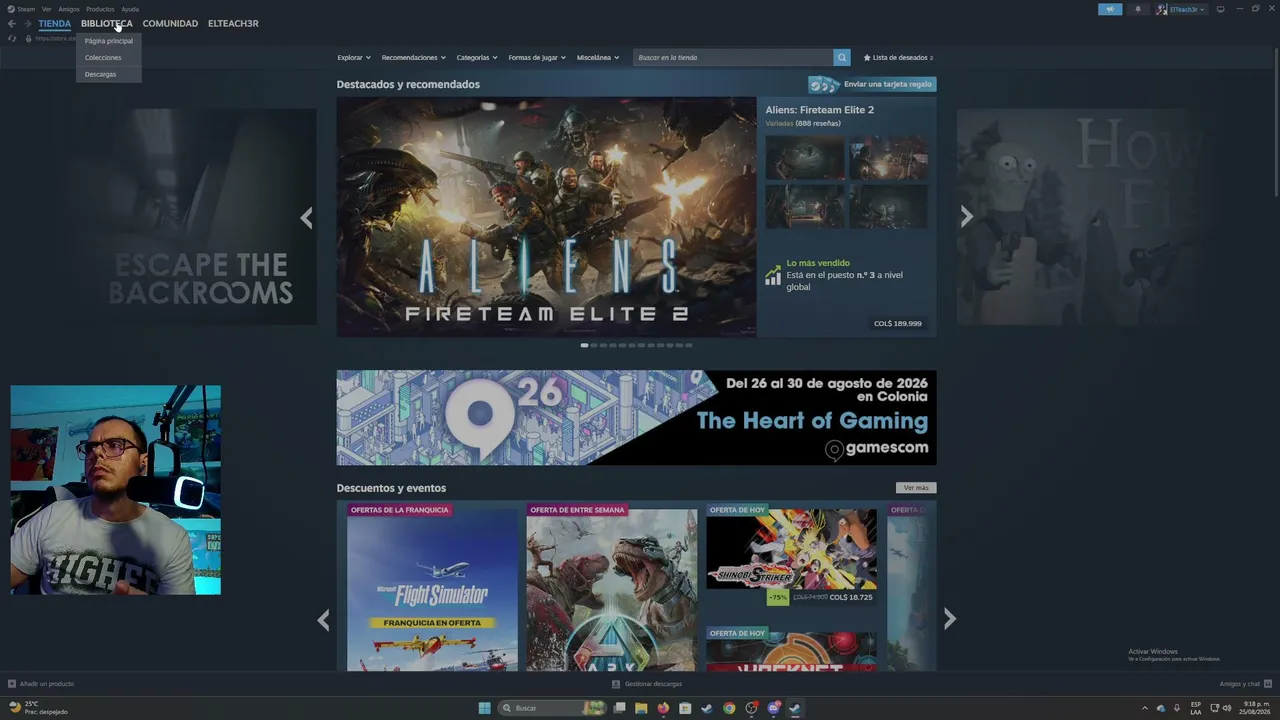The width and height of the screenshot is (1280, 720).
Task: Show previous featured game with left arrow
Action: pos(306,217)
